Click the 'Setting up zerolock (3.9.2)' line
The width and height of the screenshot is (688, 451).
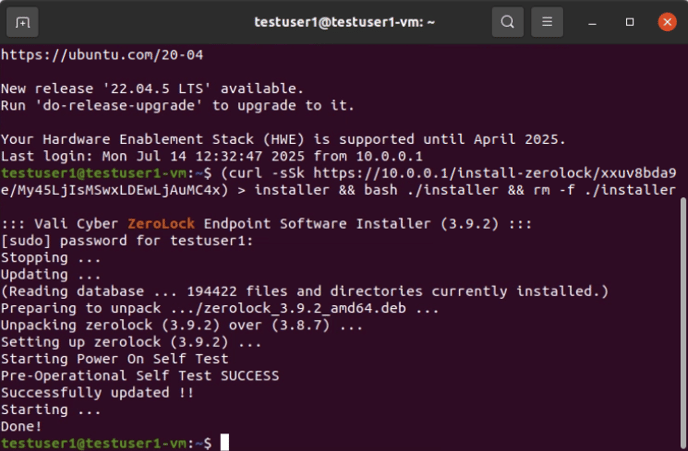pyautogui.click(x=131, y=342)
